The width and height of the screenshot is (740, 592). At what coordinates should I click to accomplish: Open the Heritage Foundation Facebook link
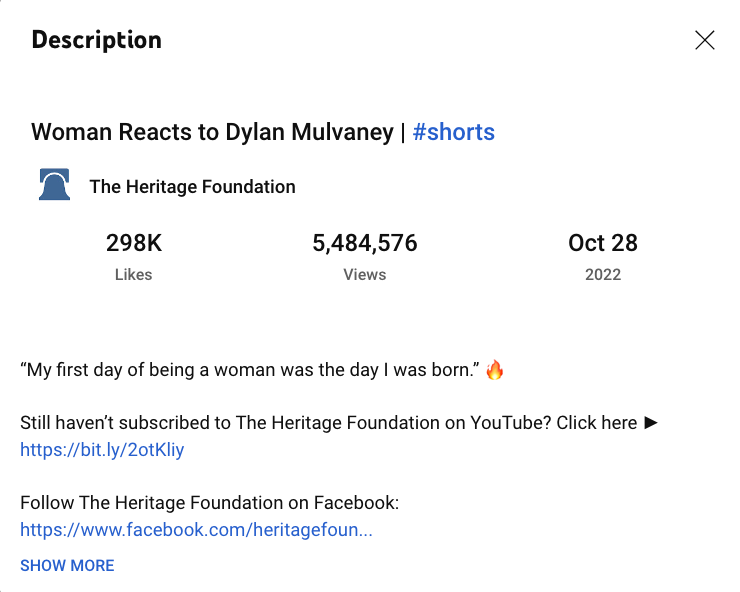click(196, 530)
